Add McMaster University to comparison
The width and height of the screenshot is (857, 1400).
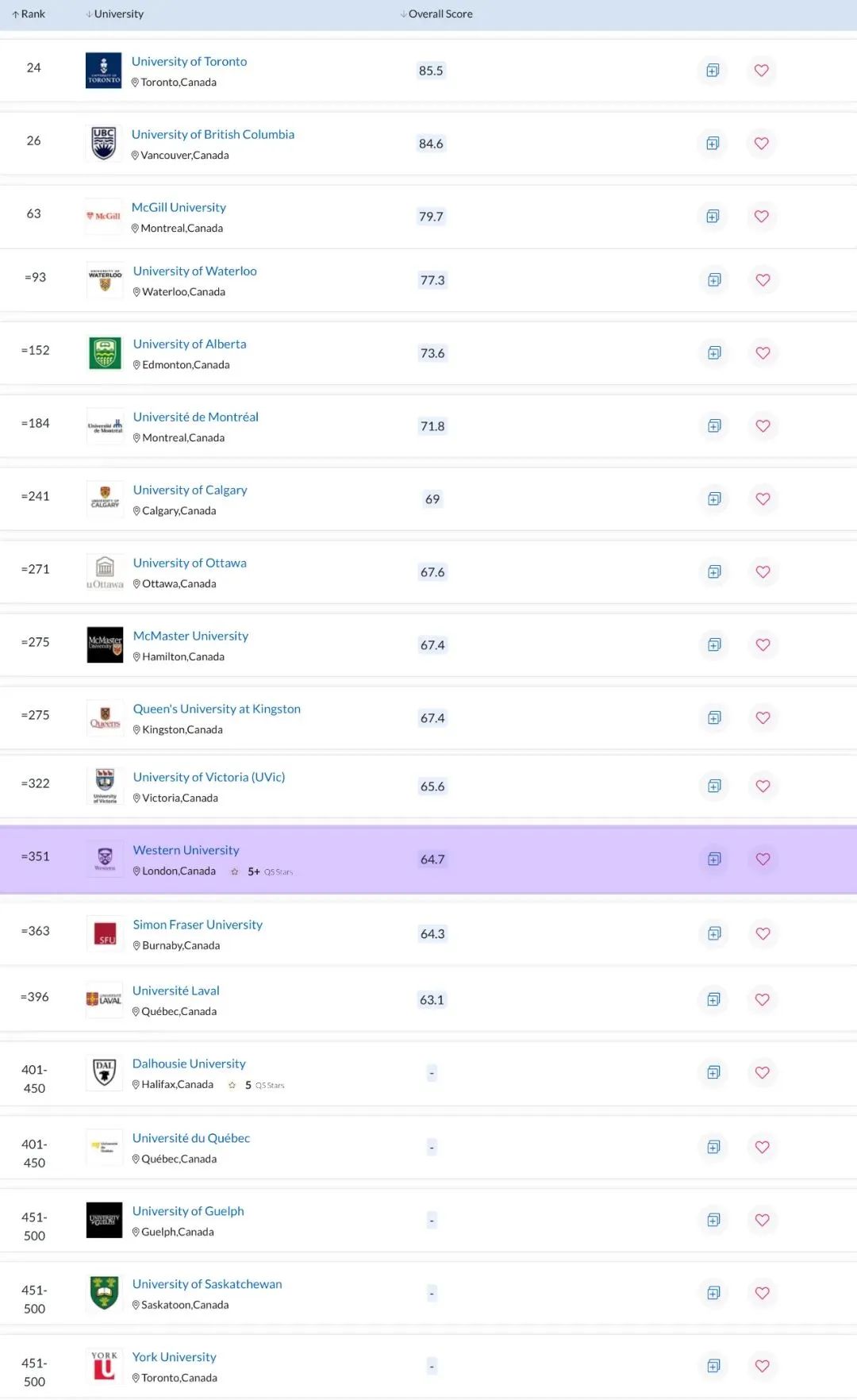point(714,644)
